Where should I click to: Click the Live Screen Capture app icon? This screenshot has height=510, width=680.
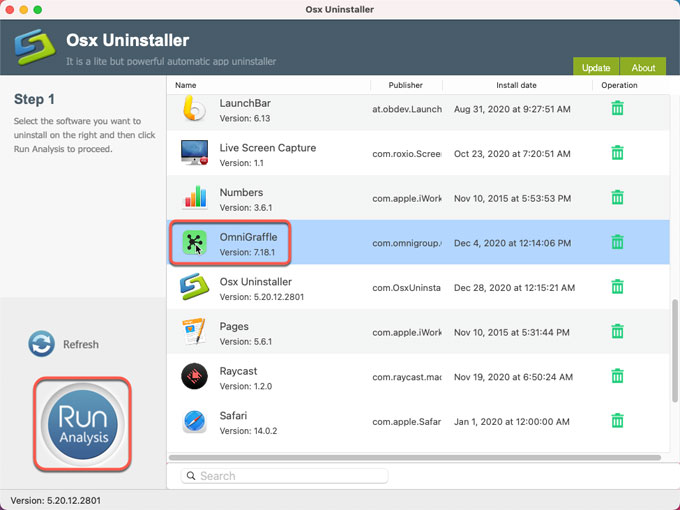194,153
